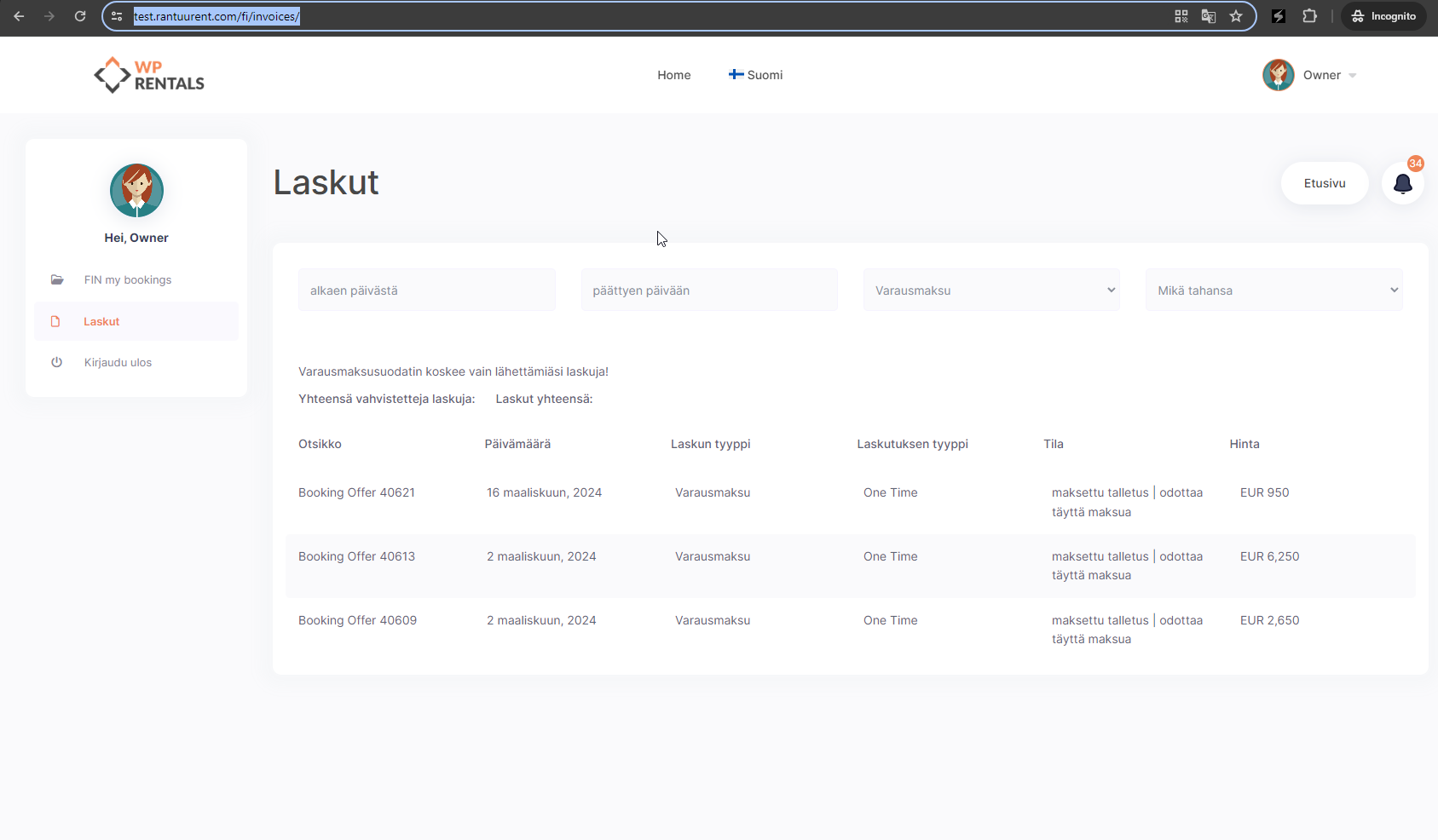Viewport: 1438px width, 840px height.
Task: Open the Varausmaksu filter dropdown
Action: tap(991, 291)
